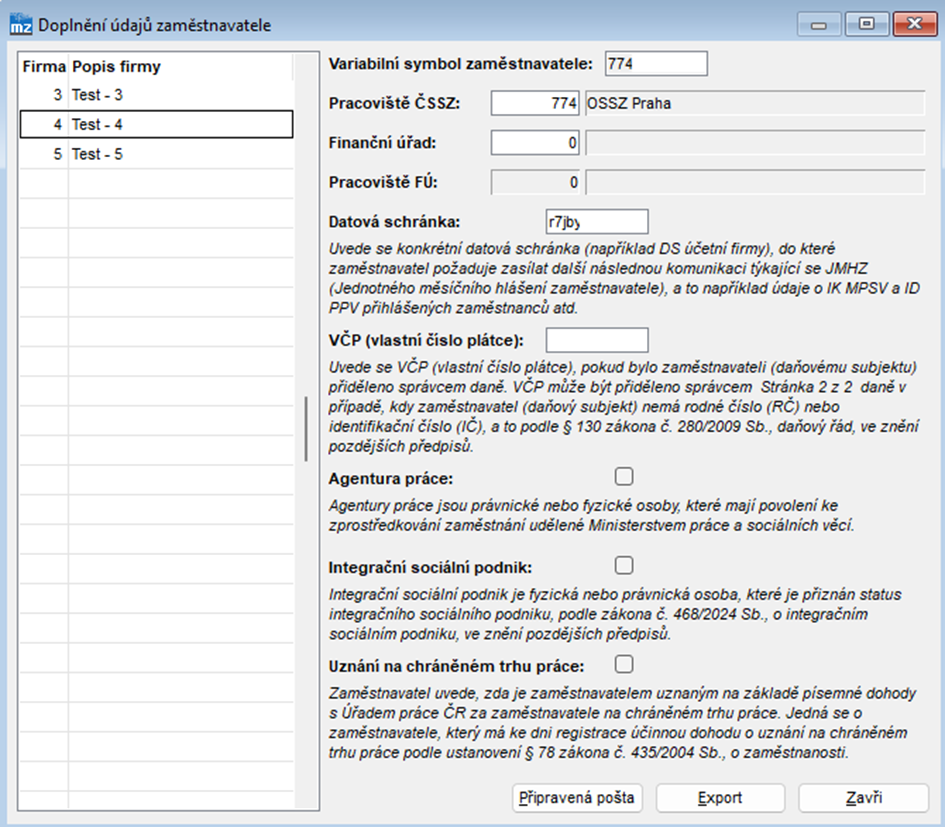Click the Firma column header
Viewport: 945px width, 827px height.
click(x=44, y=66)
